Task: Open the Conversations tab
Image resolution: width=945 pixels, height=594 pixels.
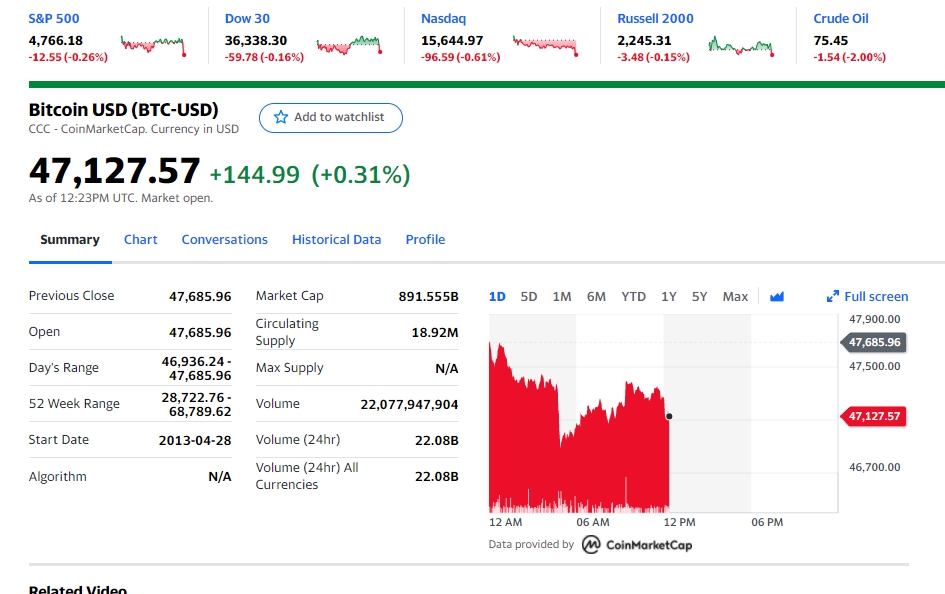Action: click(224, 240)
